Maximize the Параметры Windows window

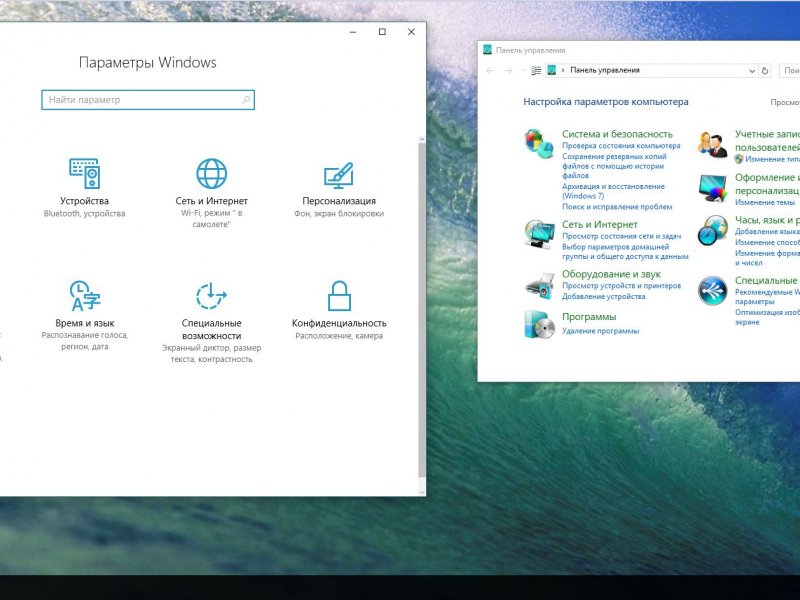(382, 32)
